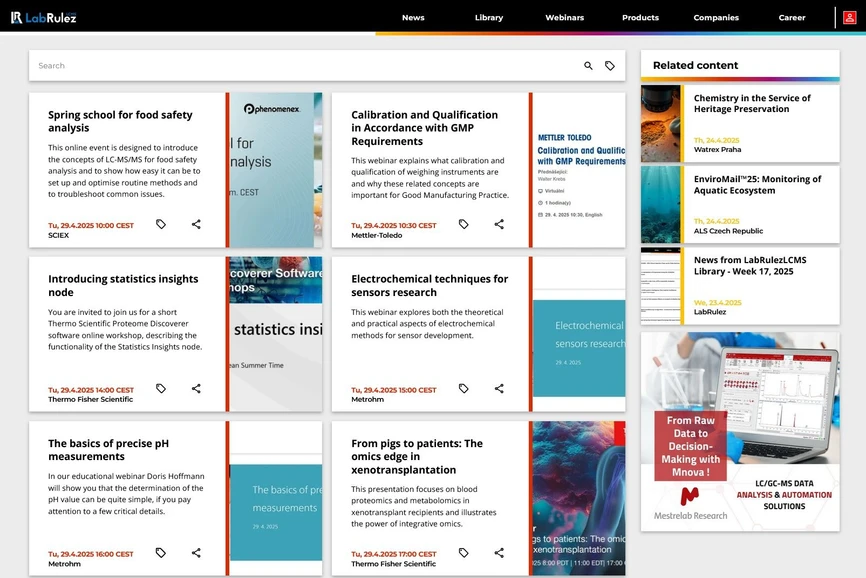Open the tag filter beside the search bar
Viewport: 866px width, 578px height.
point(611,65)
